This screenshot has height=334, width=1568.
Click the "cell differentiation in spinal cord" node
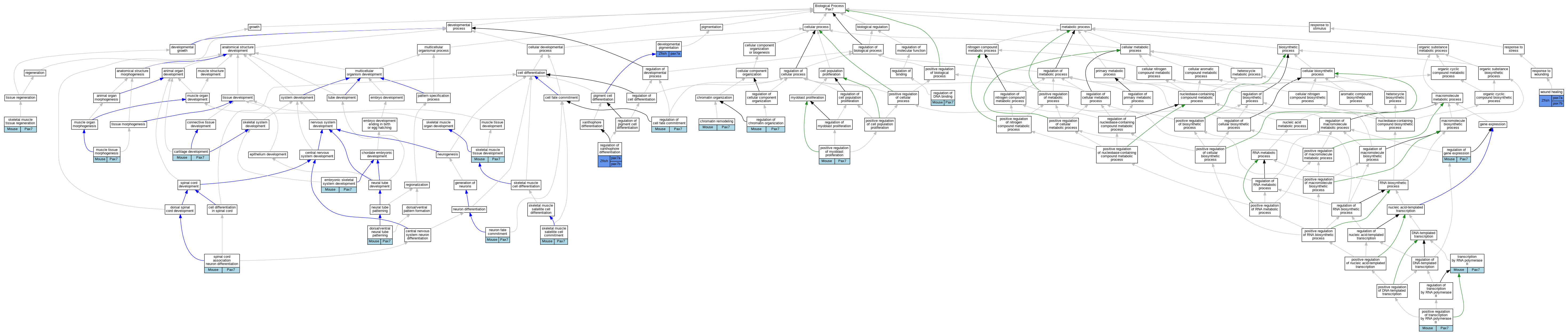pyautogui.click(x=222, y=209)
